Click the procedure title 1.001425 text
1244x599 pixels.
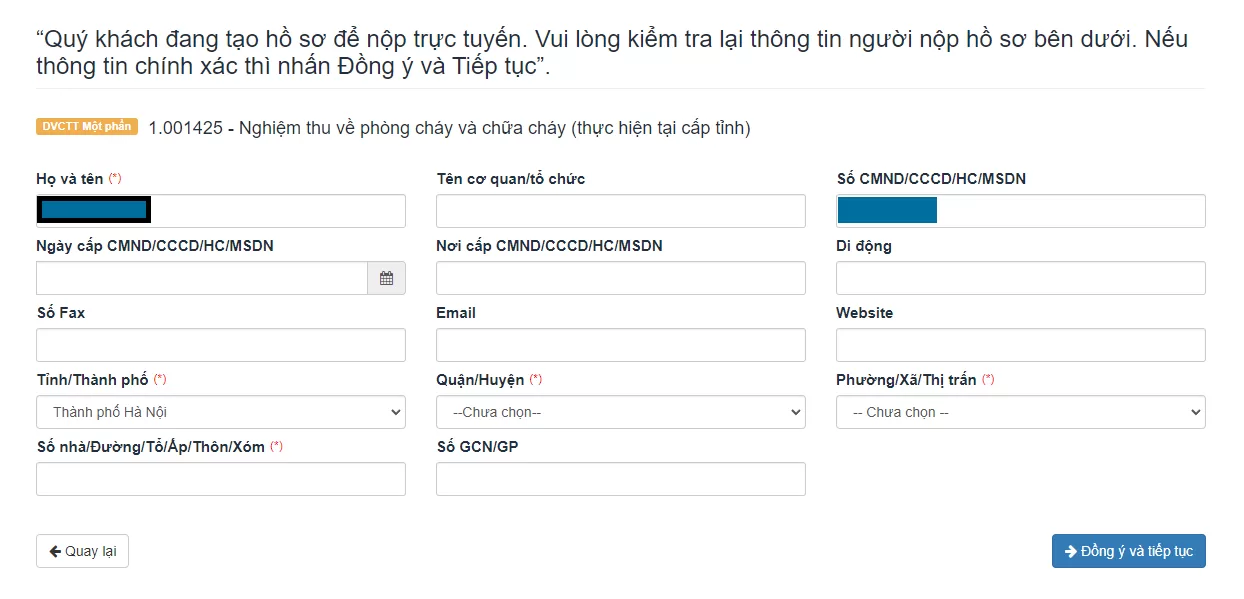(x=449, y=128)
